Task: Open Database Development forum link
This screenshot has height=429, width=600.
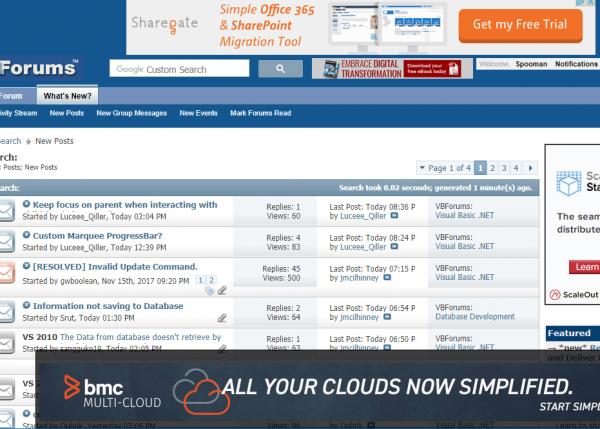Action: tap(475, 317)
